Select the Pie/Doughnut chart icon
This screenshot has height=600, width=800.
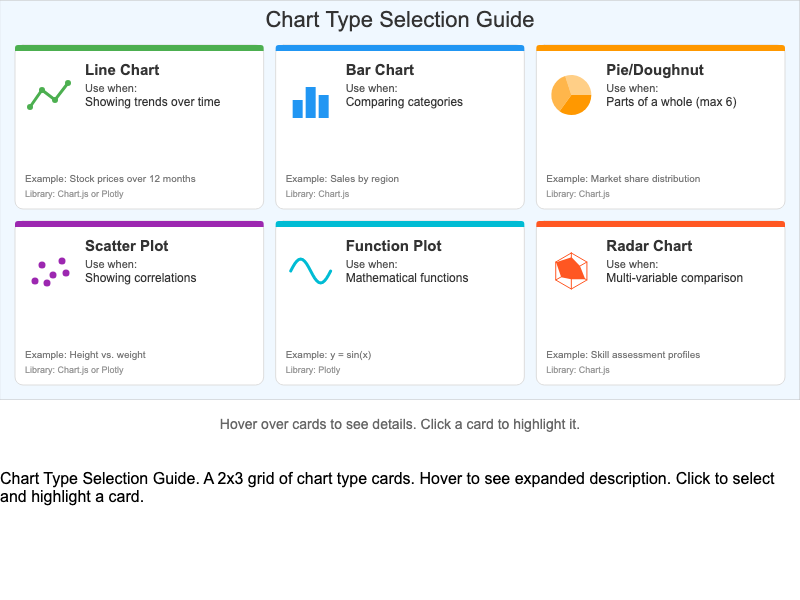[x=571, y=94]
